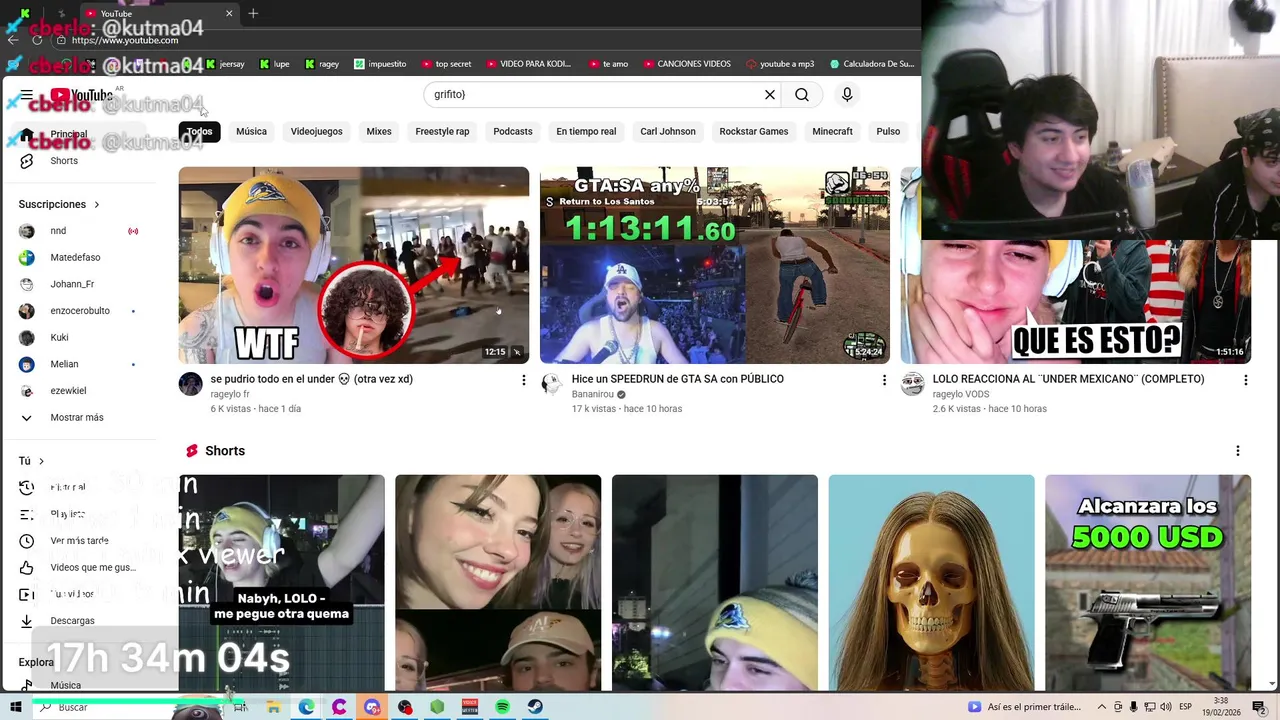Click the 'Bananirou' channel name
Image resolution: width=1280 pixels, height=720 pixels.
click(593, 395)
